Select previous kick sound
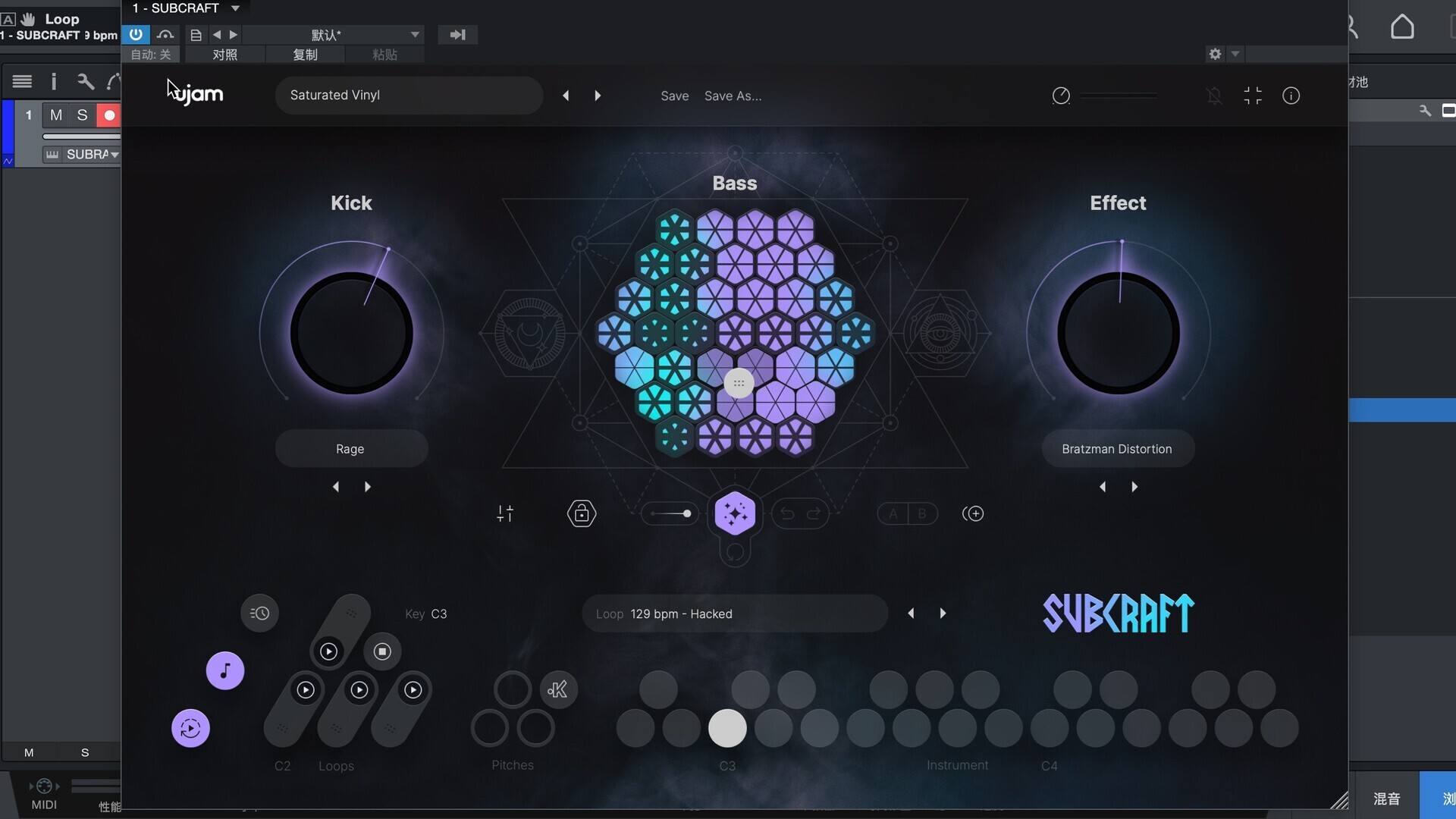The width and height of the screenshot is (1456, 819). click(336, 487)
